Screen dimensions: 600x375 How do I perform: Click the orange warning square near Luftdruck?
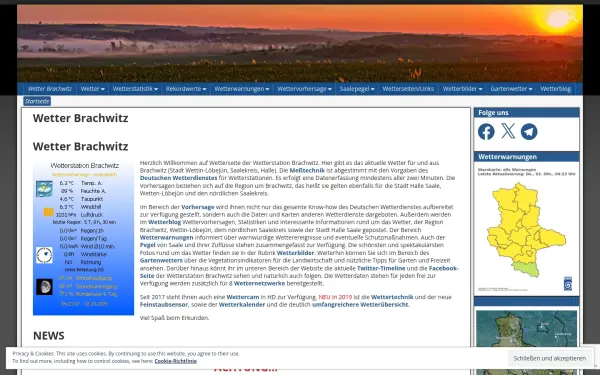click(49, 212)
